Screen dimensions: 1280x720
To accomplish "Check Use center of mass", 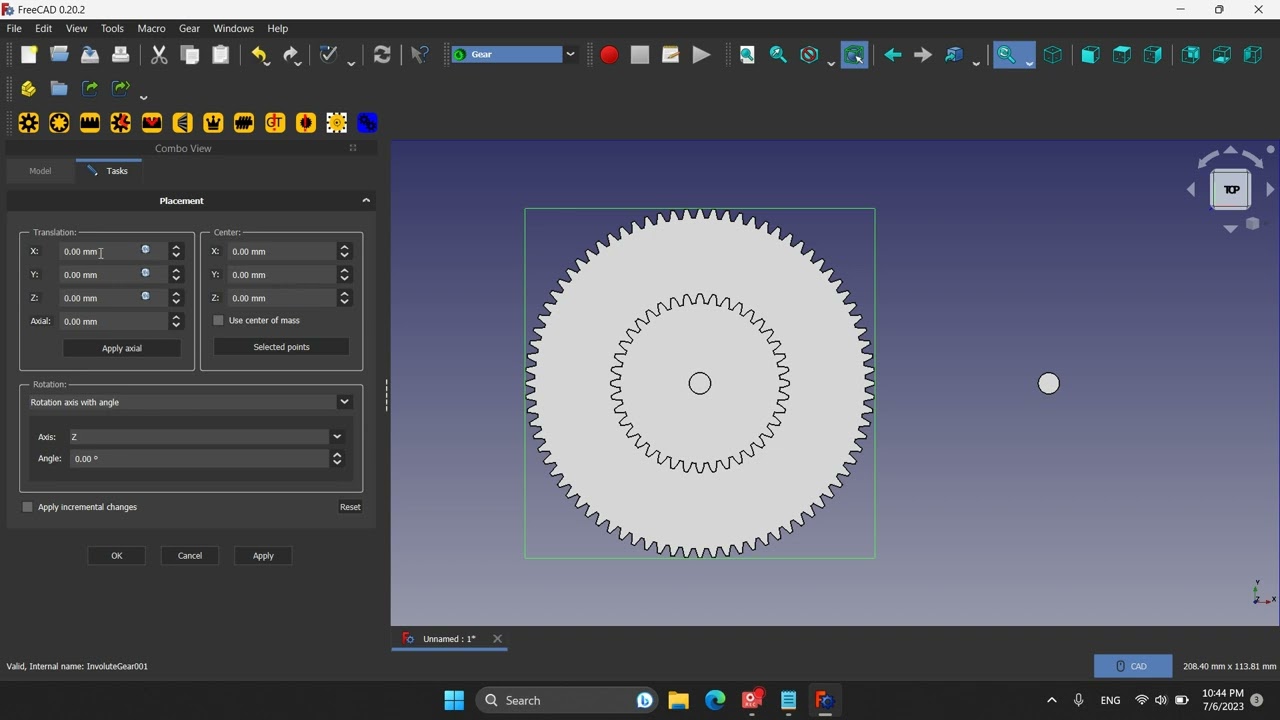I will [218, 320].
